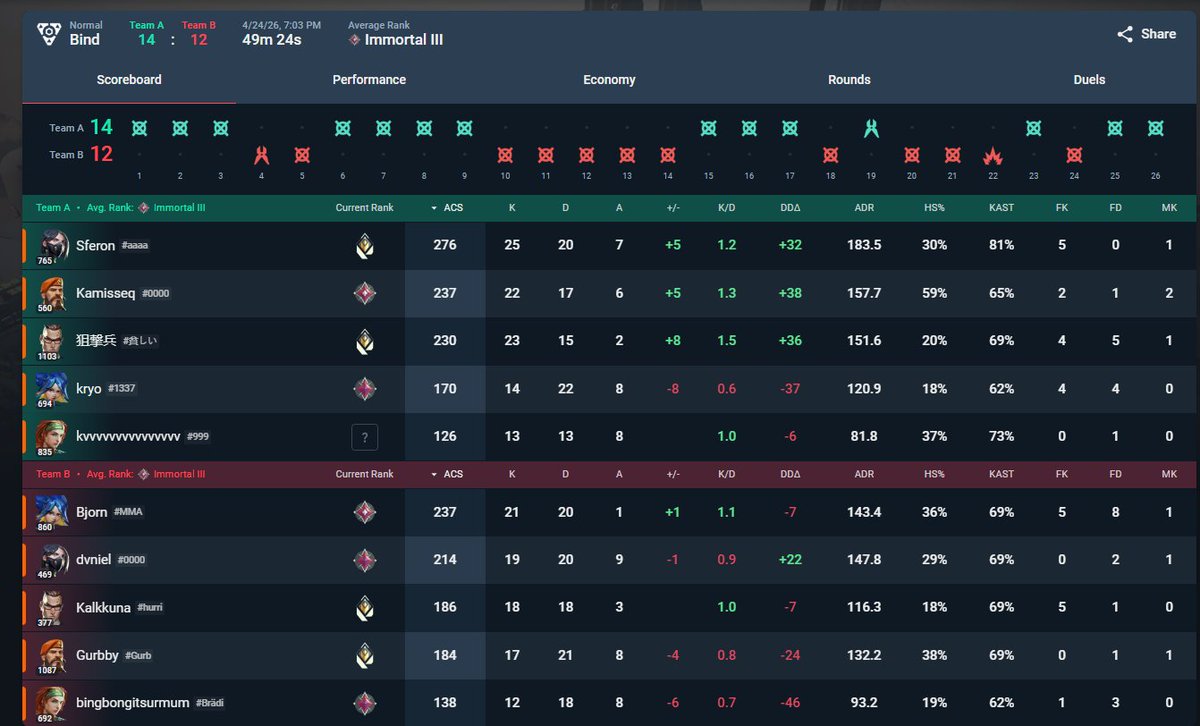Click 狙撃兵 player's agent avatar
Screen dimensions: 1200x726
pos(54,340)
